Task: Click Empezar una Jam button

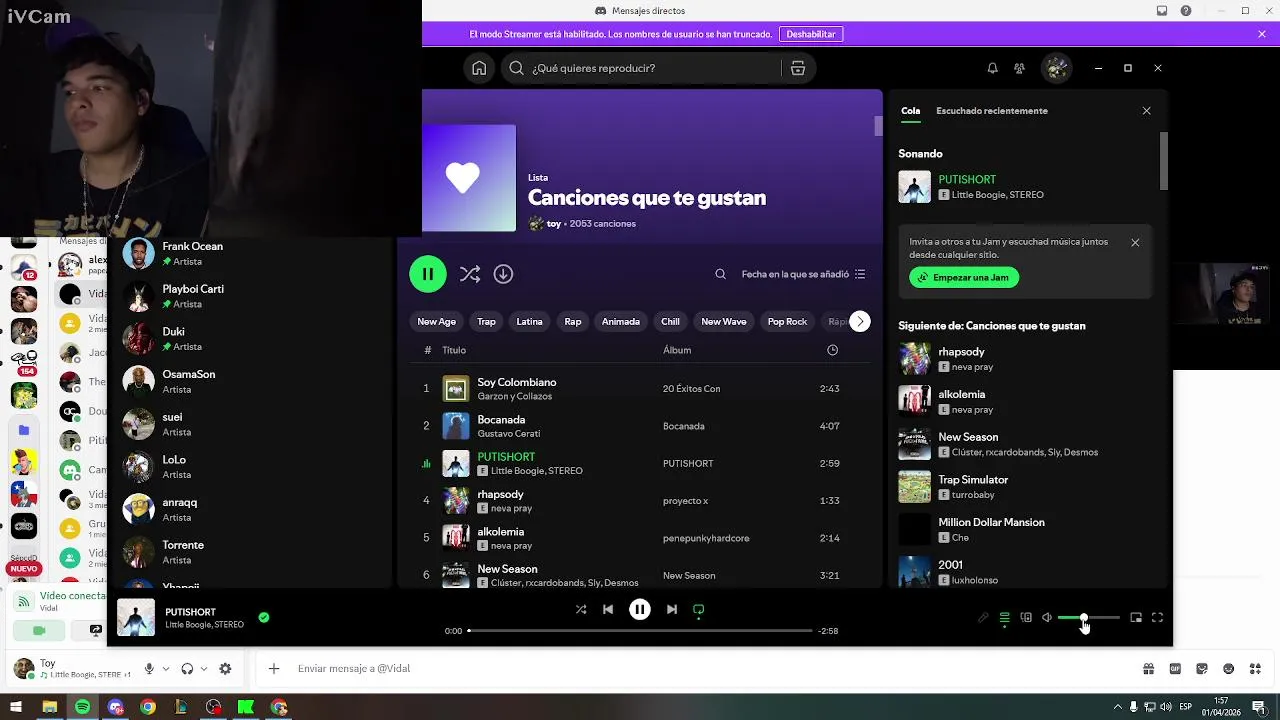Action: 964,277
